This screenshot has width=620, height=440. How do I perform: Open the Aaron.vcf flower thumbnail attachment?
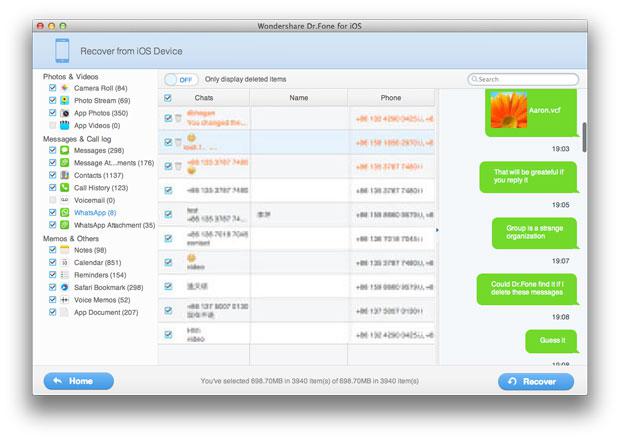tap(509, 110)
